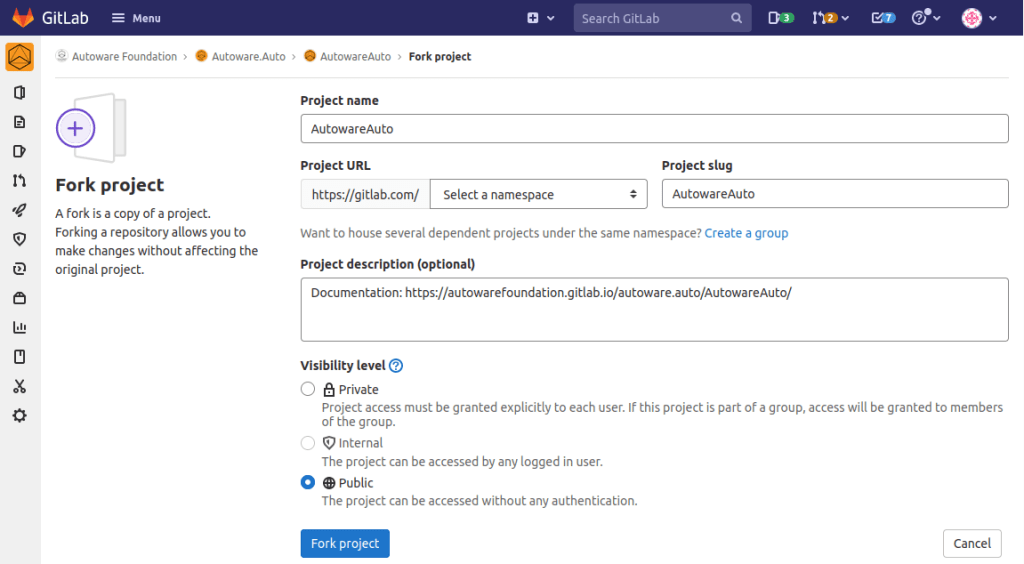
Task: Click into the Project name field
Action: tap(654, 129)
